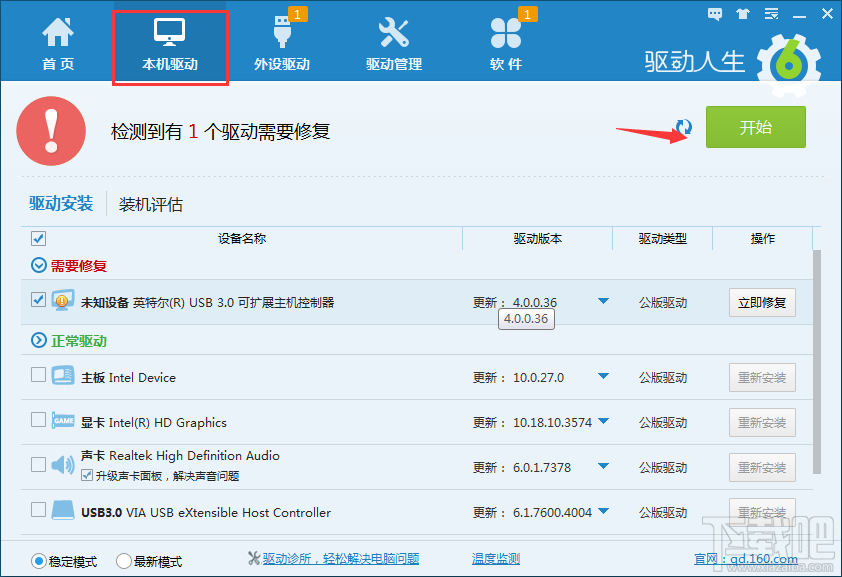Click the 声卡 speaker icon
The height and width of the screenshot is (577, 842).
(x=63, y=465)
